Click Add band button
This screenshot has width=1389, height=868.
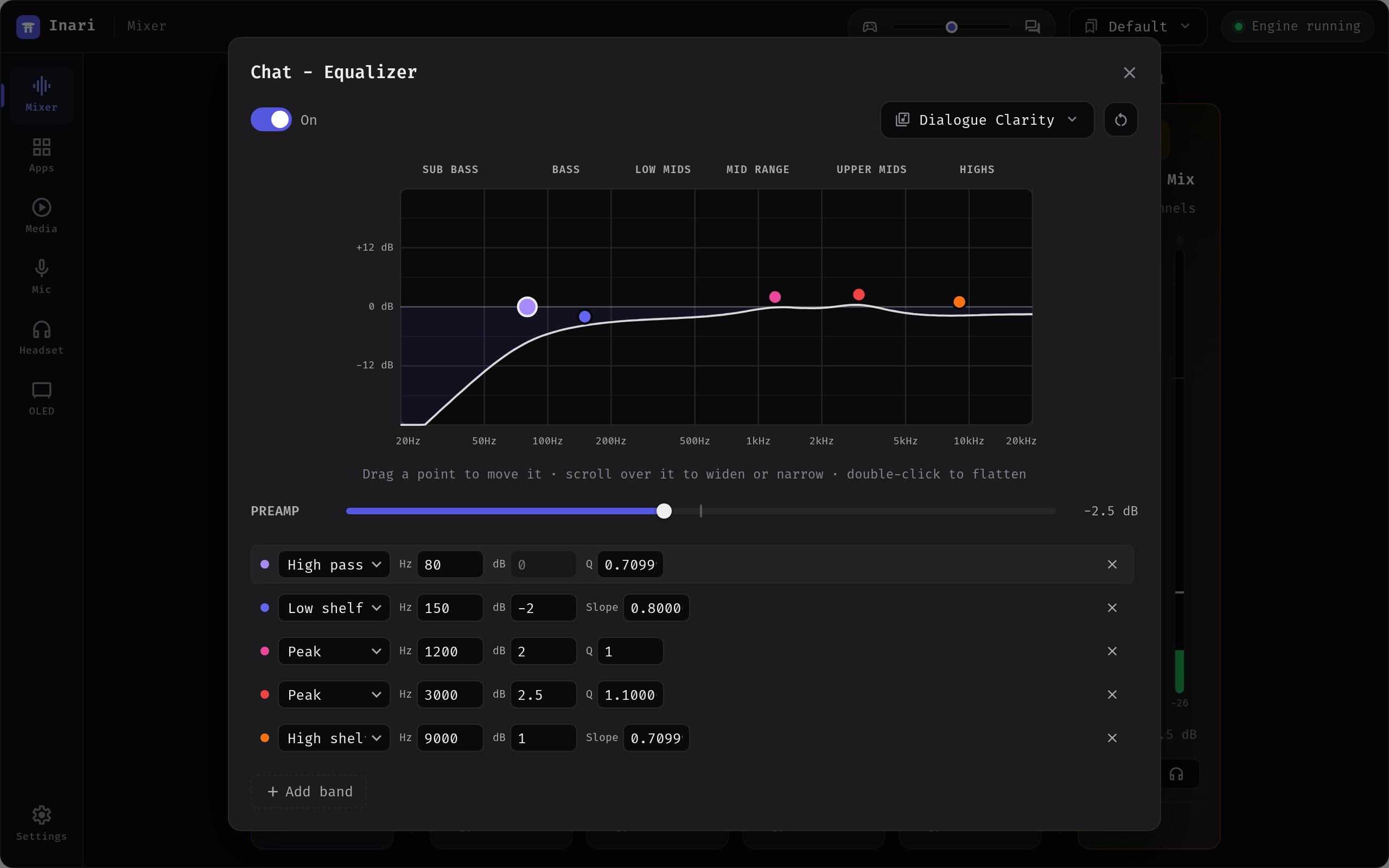(309, 792)
